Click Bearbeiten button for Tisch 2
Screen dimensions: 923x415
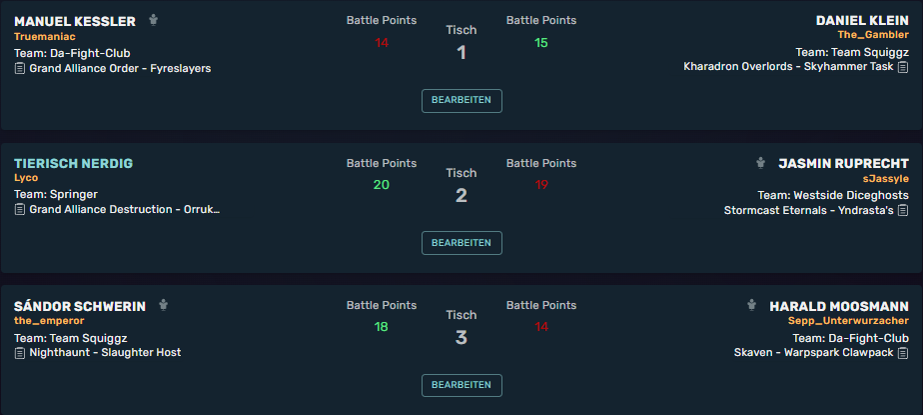pos(462,243)
